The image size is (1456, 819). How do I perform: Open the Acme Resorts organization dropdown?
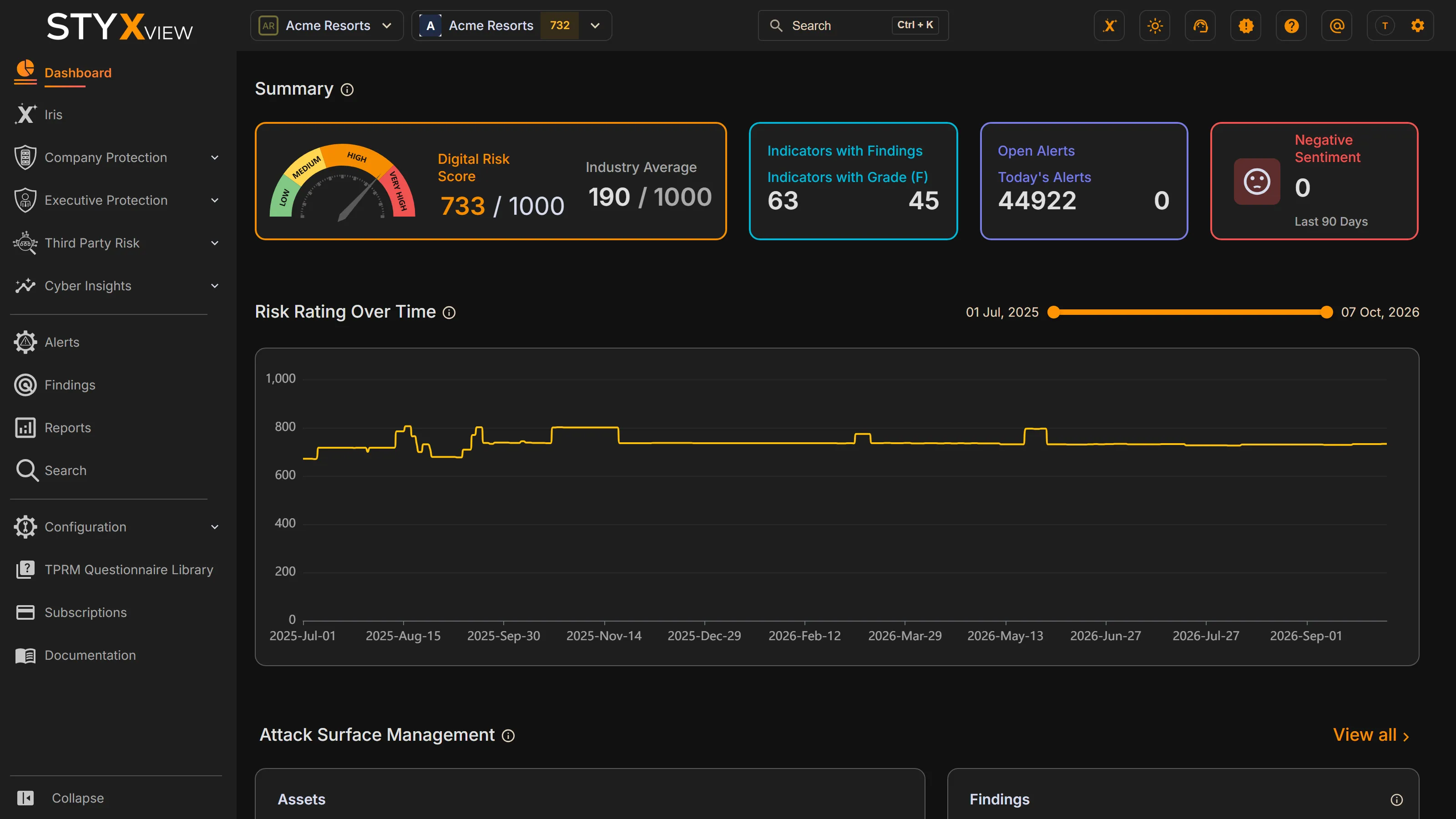pos(327,25)
